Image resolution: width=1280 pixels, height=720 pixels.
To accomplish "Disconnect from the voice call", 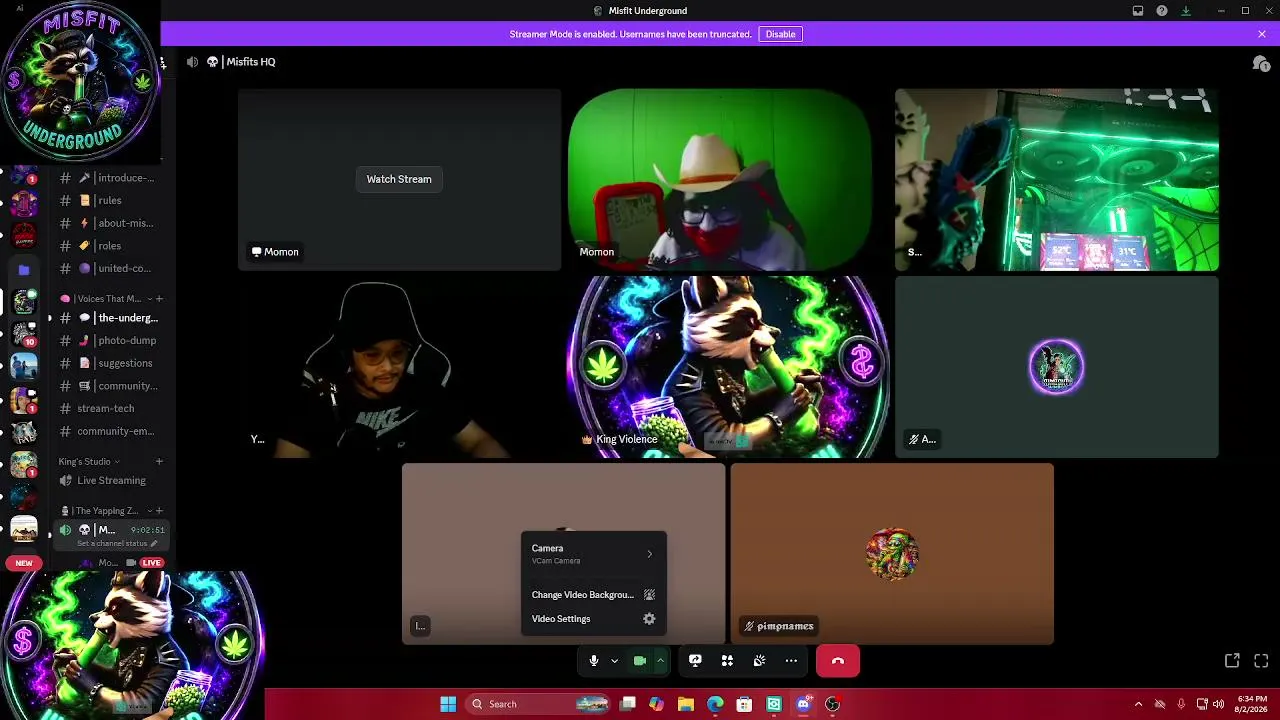I will coord(838,661).
